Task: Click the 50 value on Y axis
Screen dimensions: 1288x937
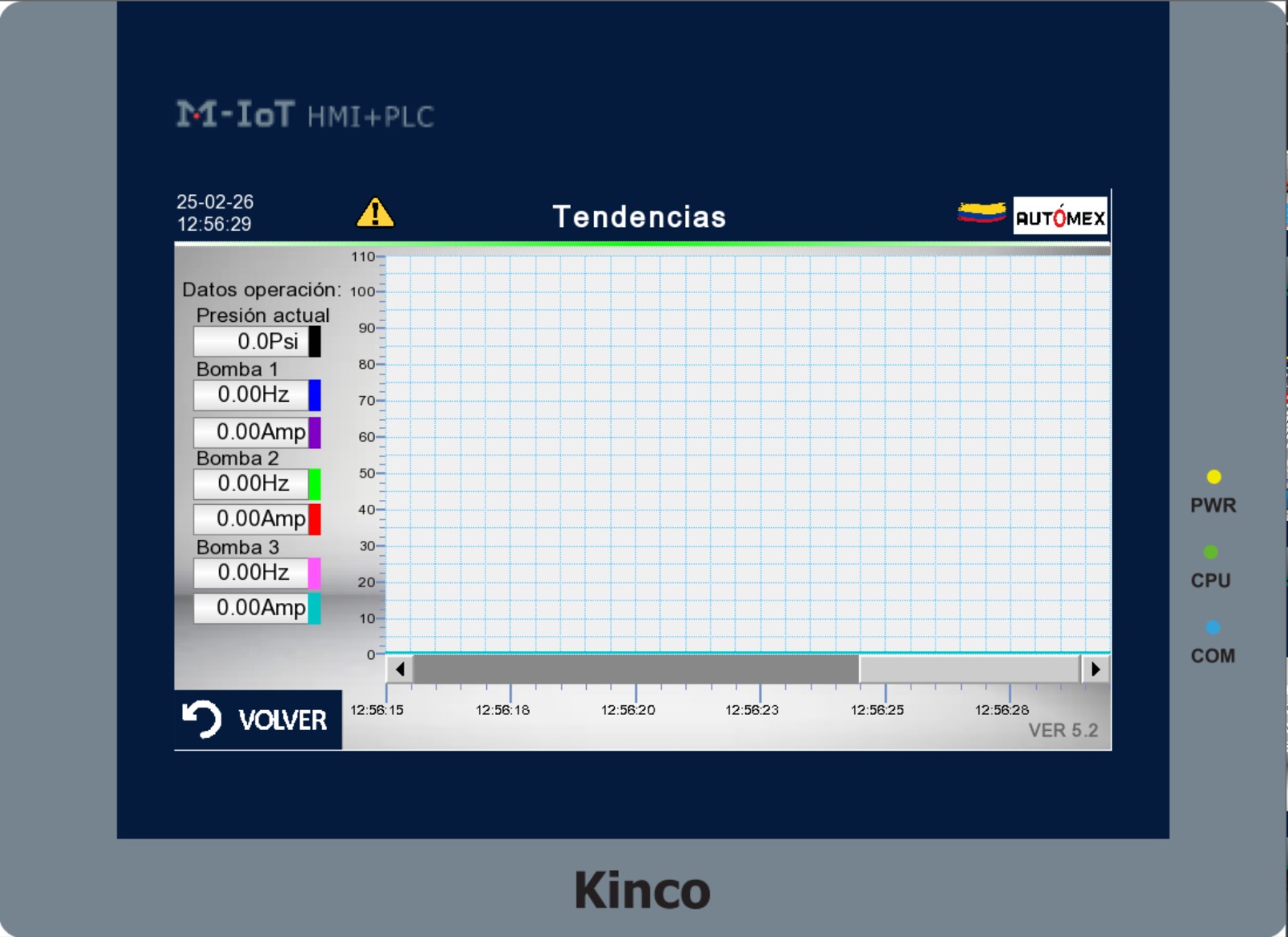Action: tap(366, 473)
